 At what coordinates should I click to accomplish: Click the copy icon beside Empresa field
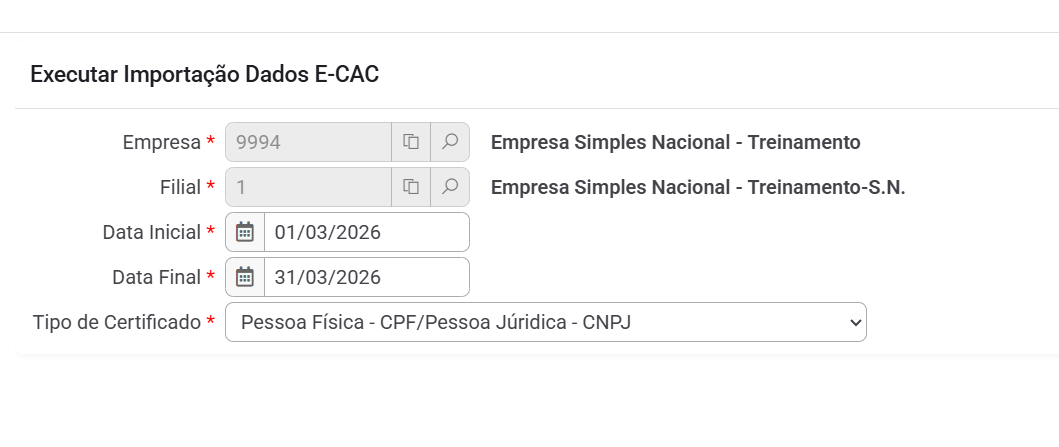(x=411, y=142)
